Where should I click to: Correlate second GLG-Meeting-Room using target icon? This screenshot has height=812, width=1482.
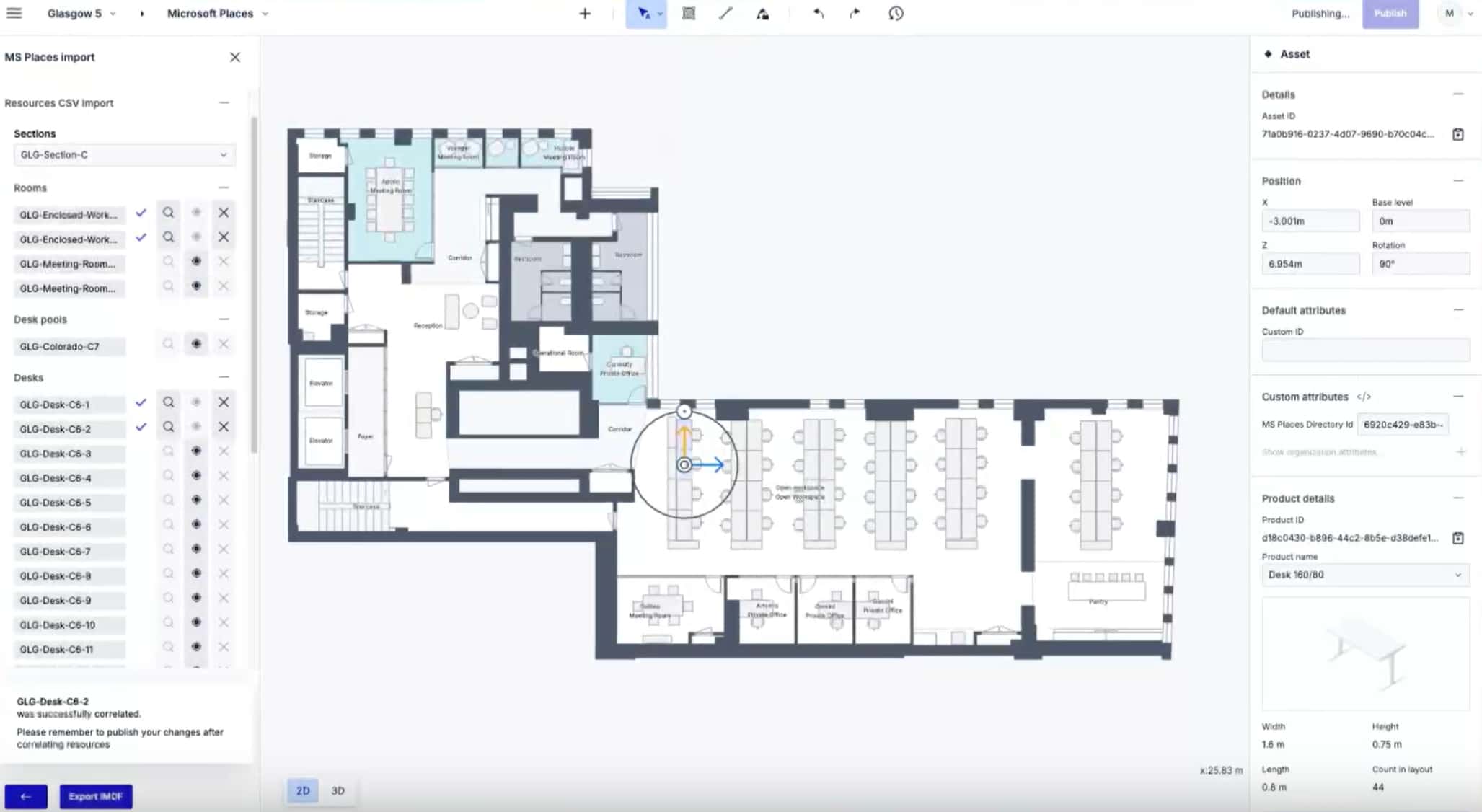(x=196, y=286)
